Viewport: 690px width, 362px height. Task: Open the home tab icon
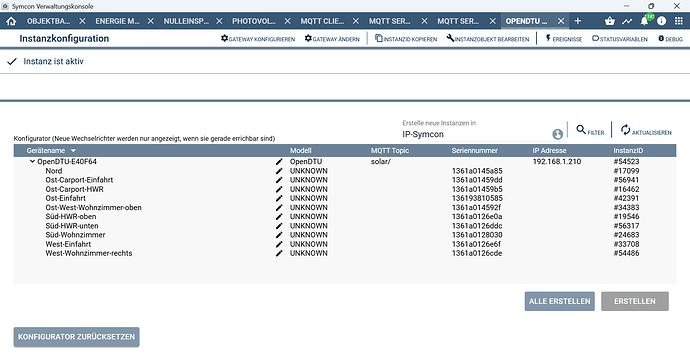coord(11,21)
